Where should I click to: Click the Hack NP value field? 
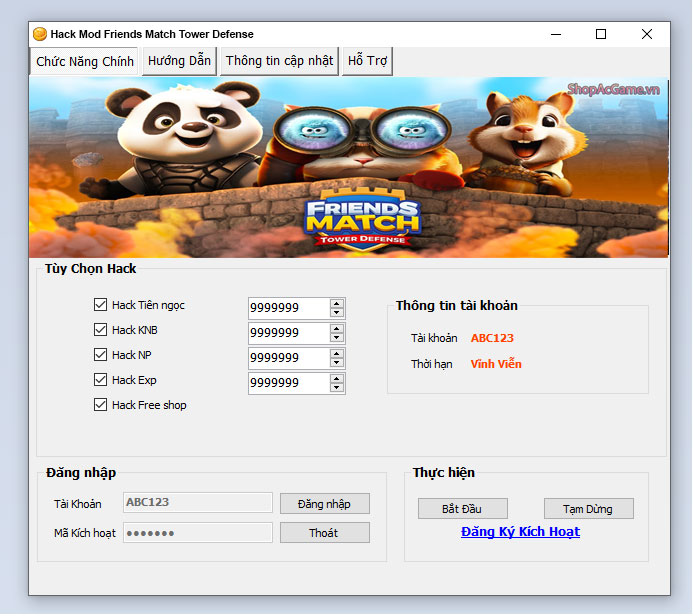[289, 358]
